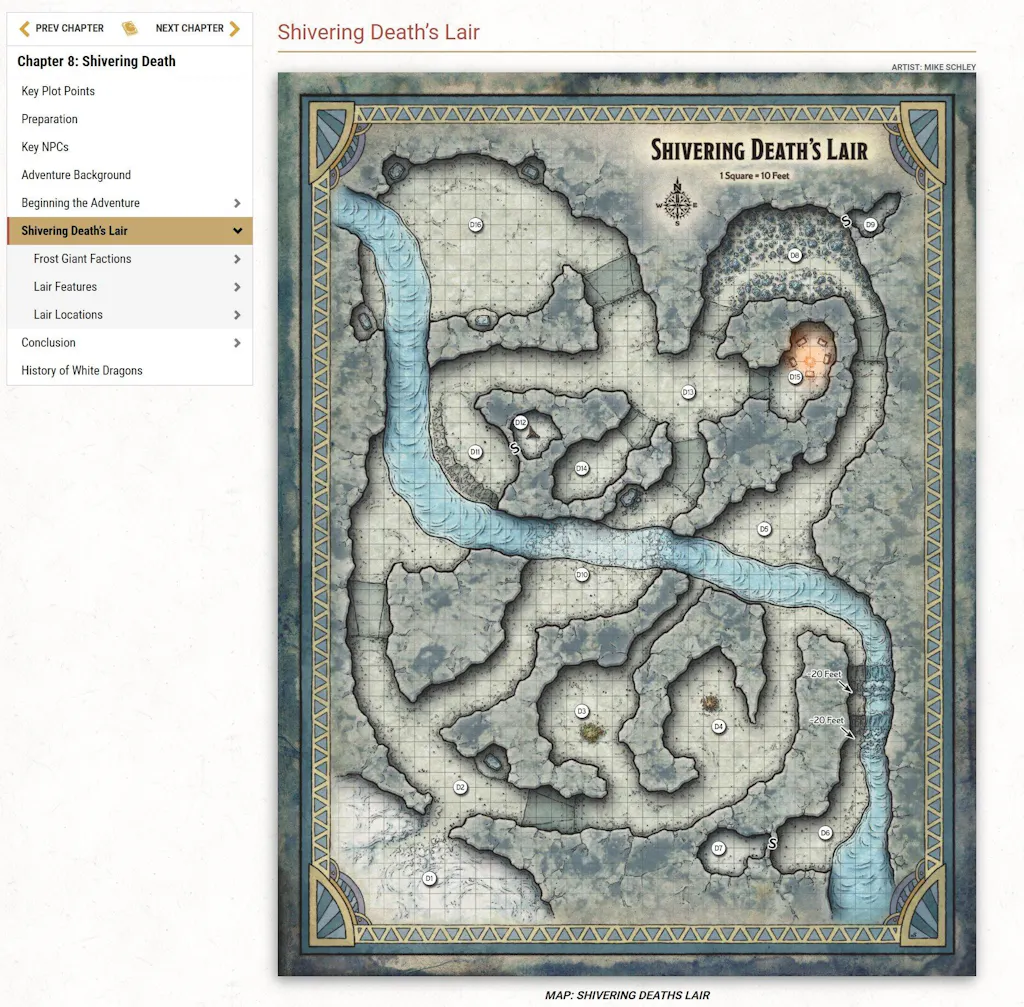
Task: Click the D1 location marker on map
Action: [x=429, y=878]
